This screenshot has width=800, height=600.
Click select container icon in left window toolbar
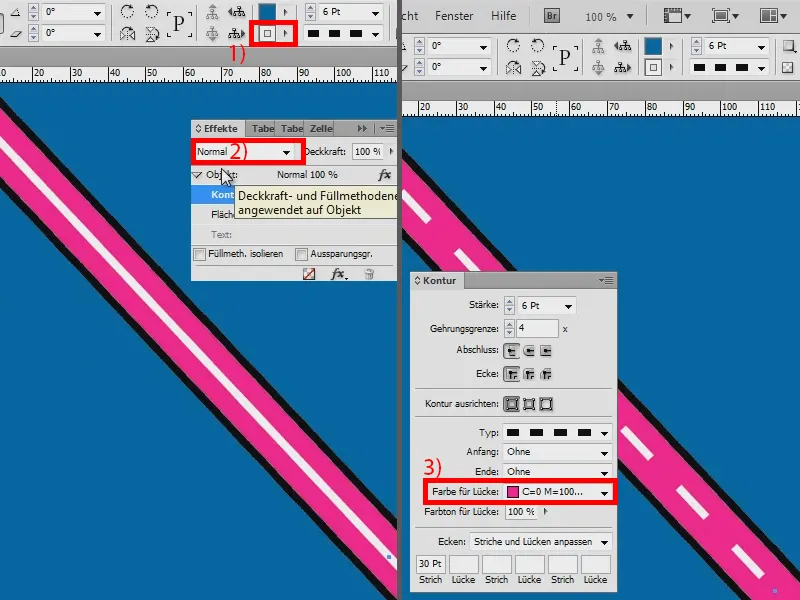click(212, 11)
